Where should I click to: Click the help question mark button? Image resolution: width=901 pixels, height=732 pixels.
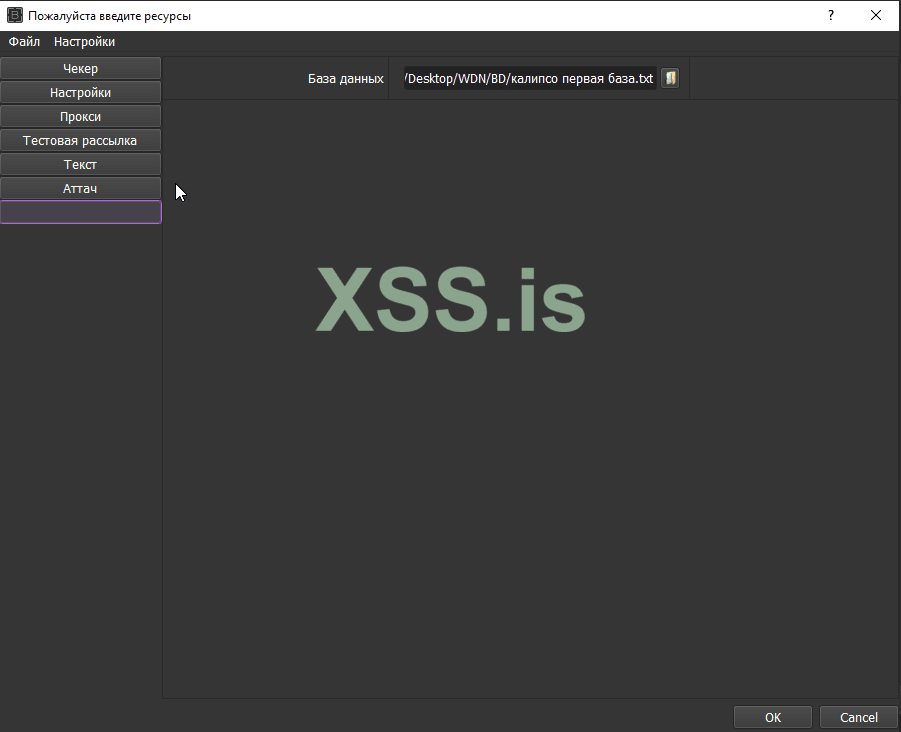831,16
